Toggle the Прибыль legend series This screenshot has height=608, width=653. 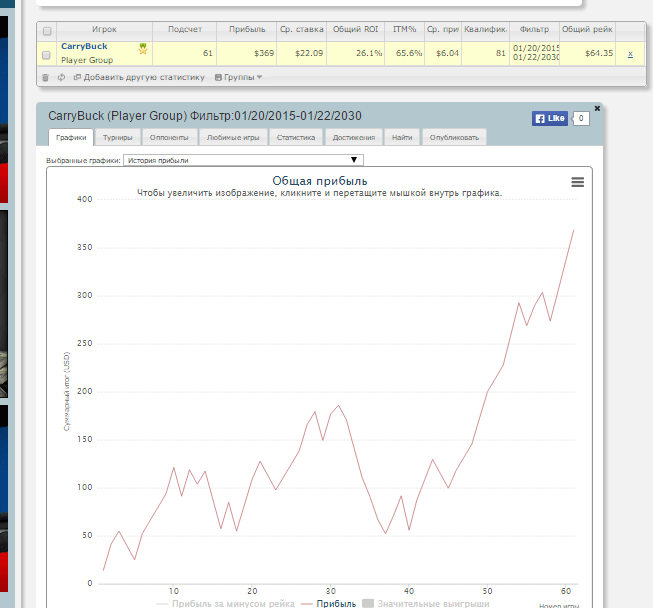(x=329, y=603)
